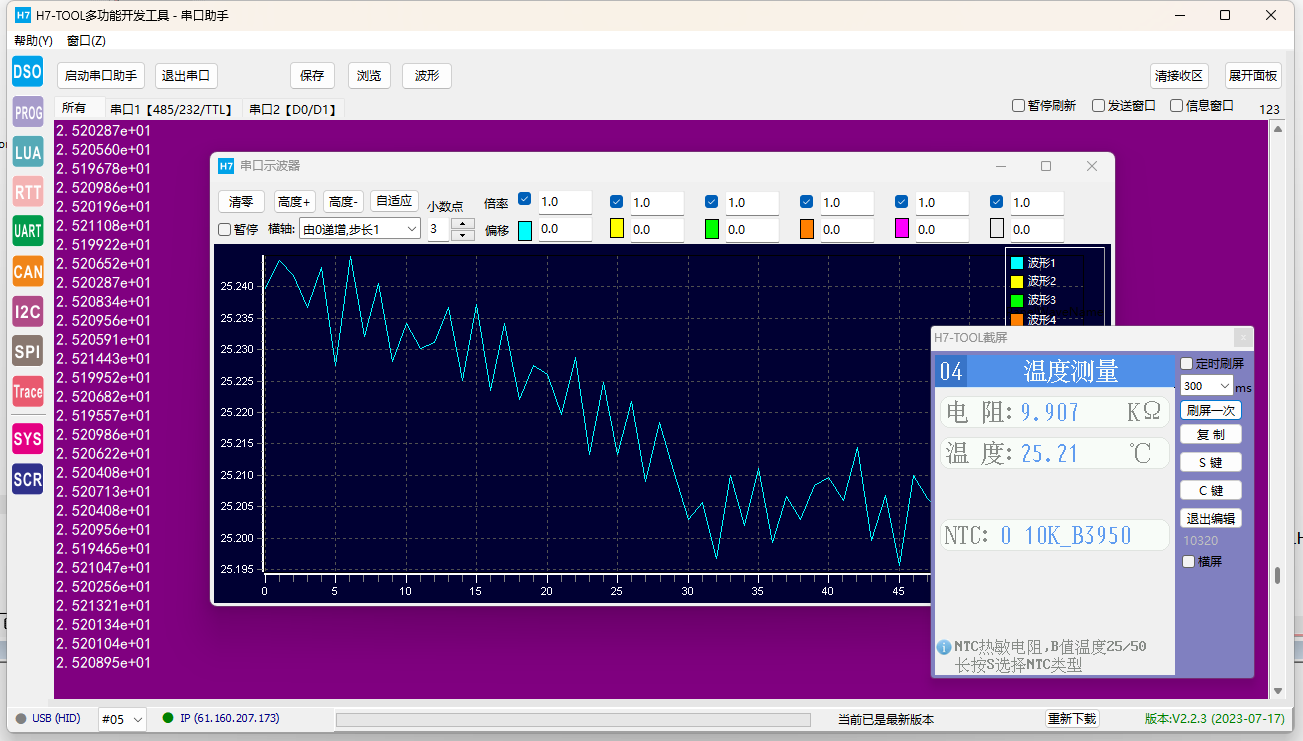Screen dimensions: 1303x741
Task: Click the C 键 button
Action: (1211, 490)
